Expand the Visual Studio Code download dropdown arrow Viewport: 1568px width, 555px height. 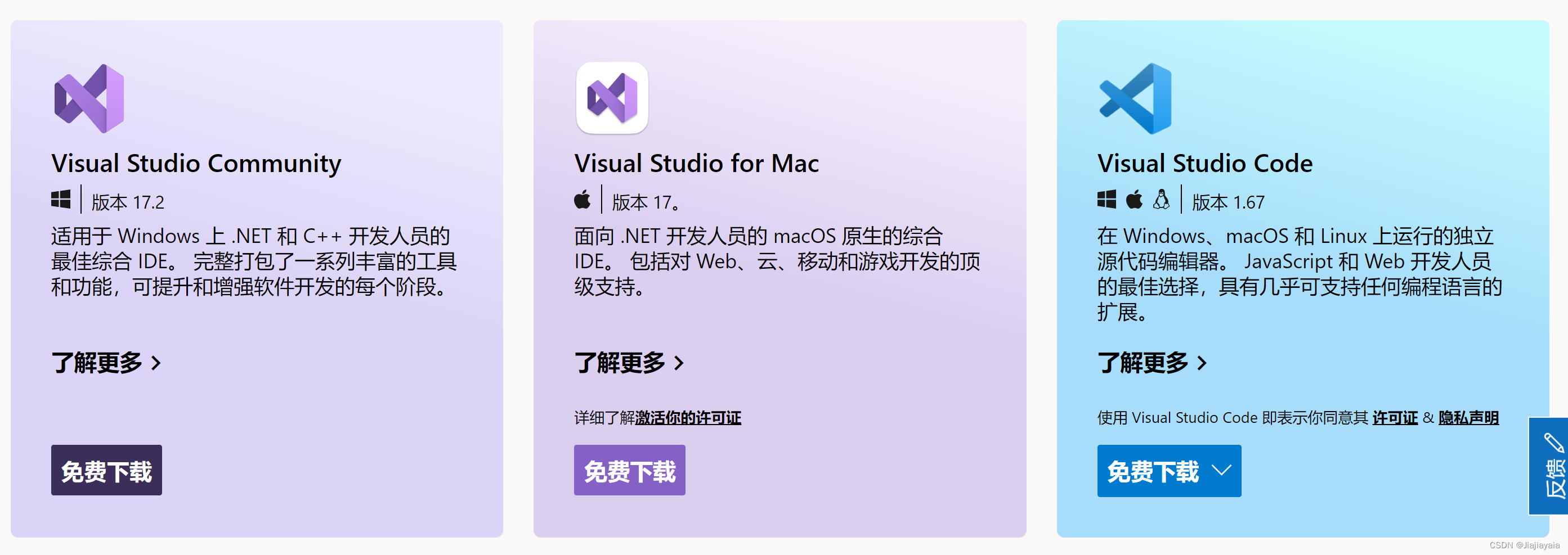(1221, 470)
